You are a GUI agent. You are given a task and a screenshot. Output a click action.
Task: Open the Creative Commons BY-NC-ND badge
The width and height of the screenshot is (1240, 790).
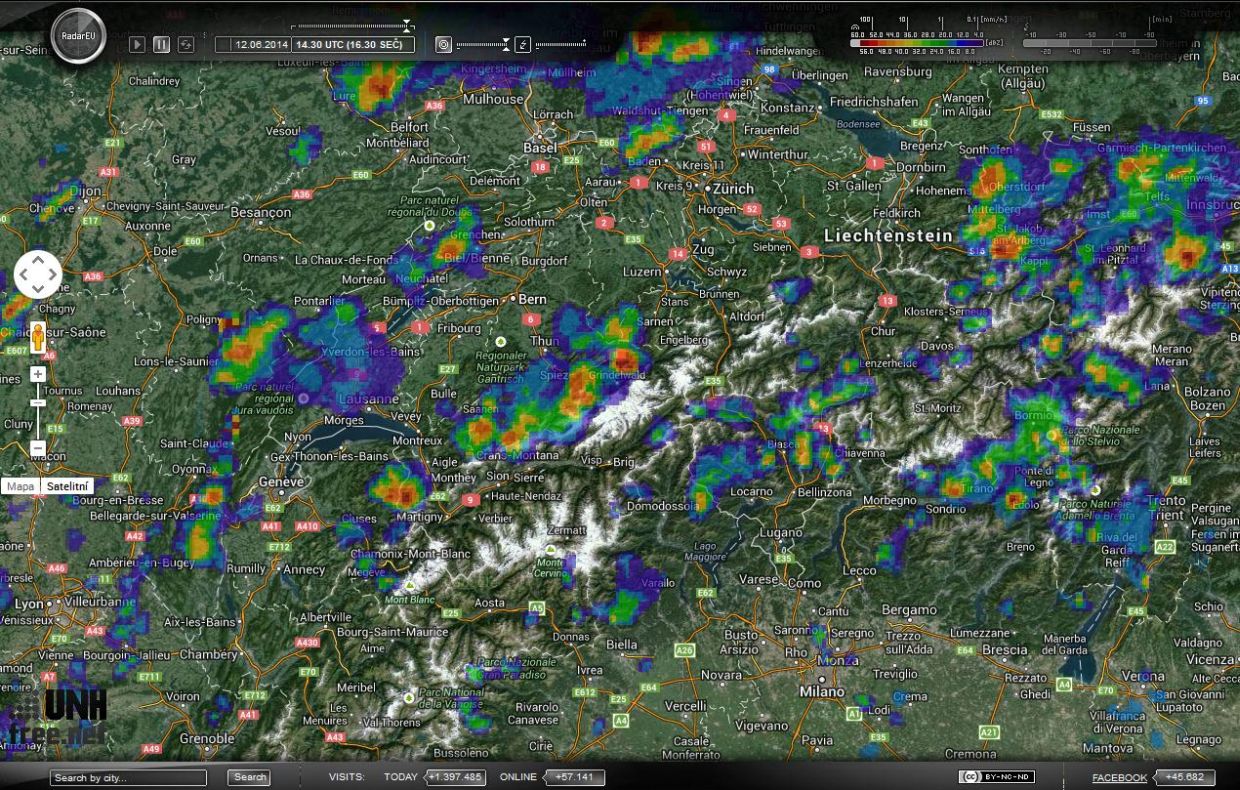[996, 777]
